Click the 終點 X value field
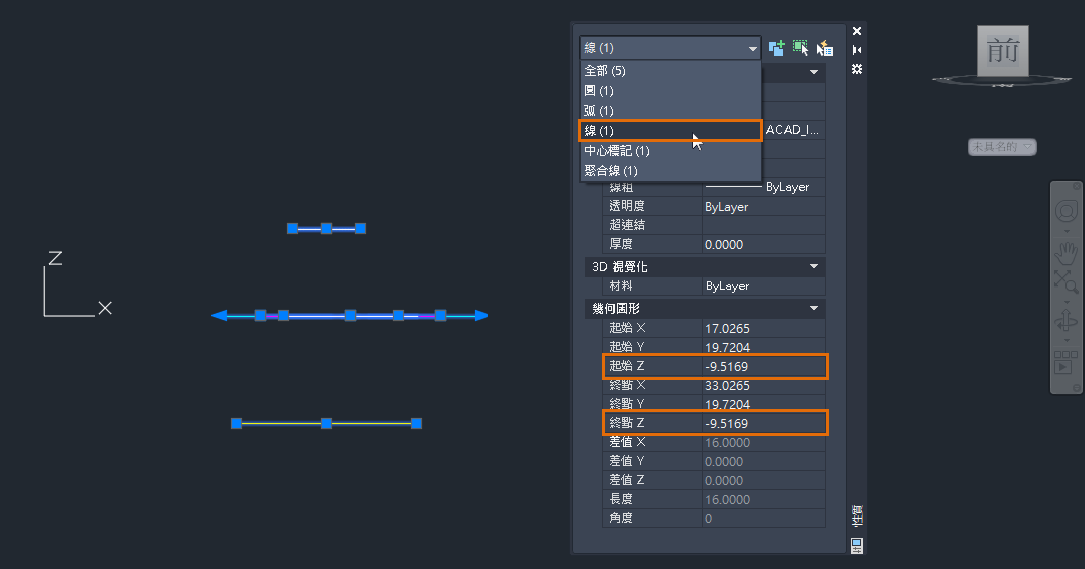This screenshot has width=1085, height=569. tap(763, 386)
